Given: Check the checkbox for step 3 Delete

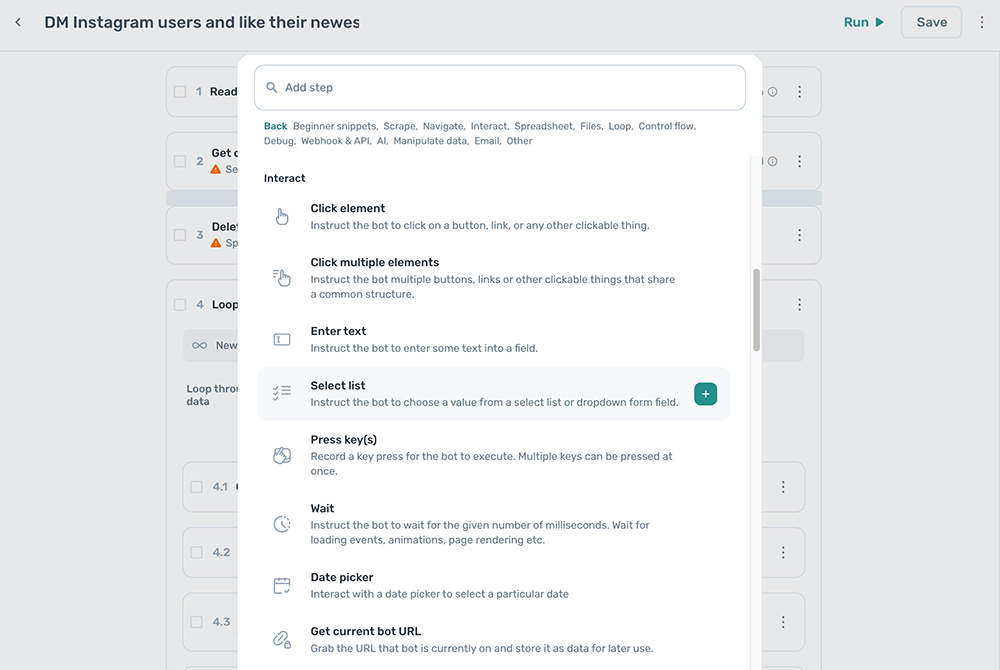Looking at the screenshot, I should click(180, 235).
